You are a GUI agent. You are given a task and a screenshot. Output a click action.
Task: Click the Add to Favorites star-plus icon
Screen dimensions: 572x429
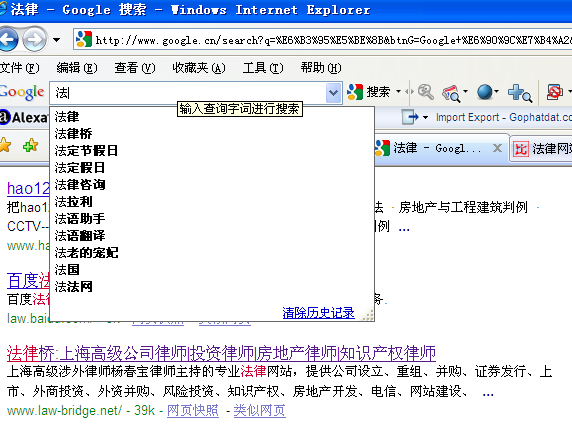point(31,145)
